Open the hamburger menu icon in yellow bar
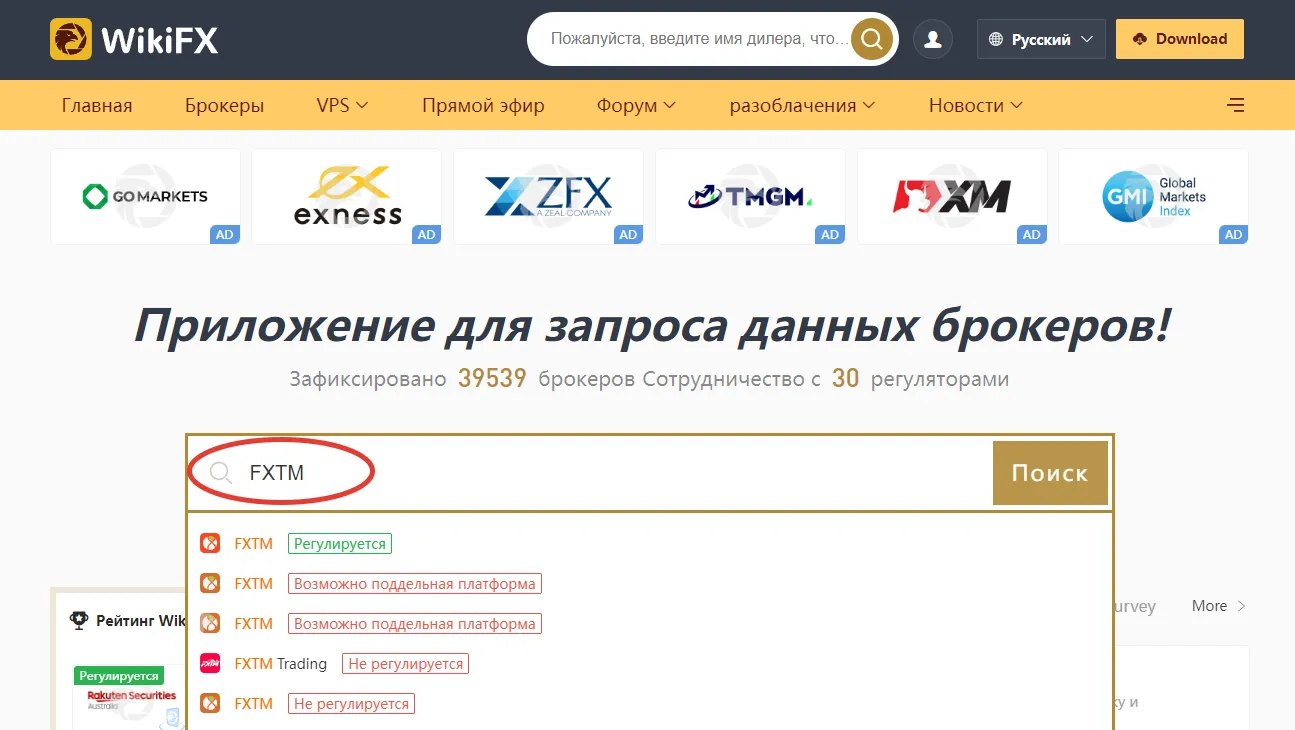 click(1236, 105)
